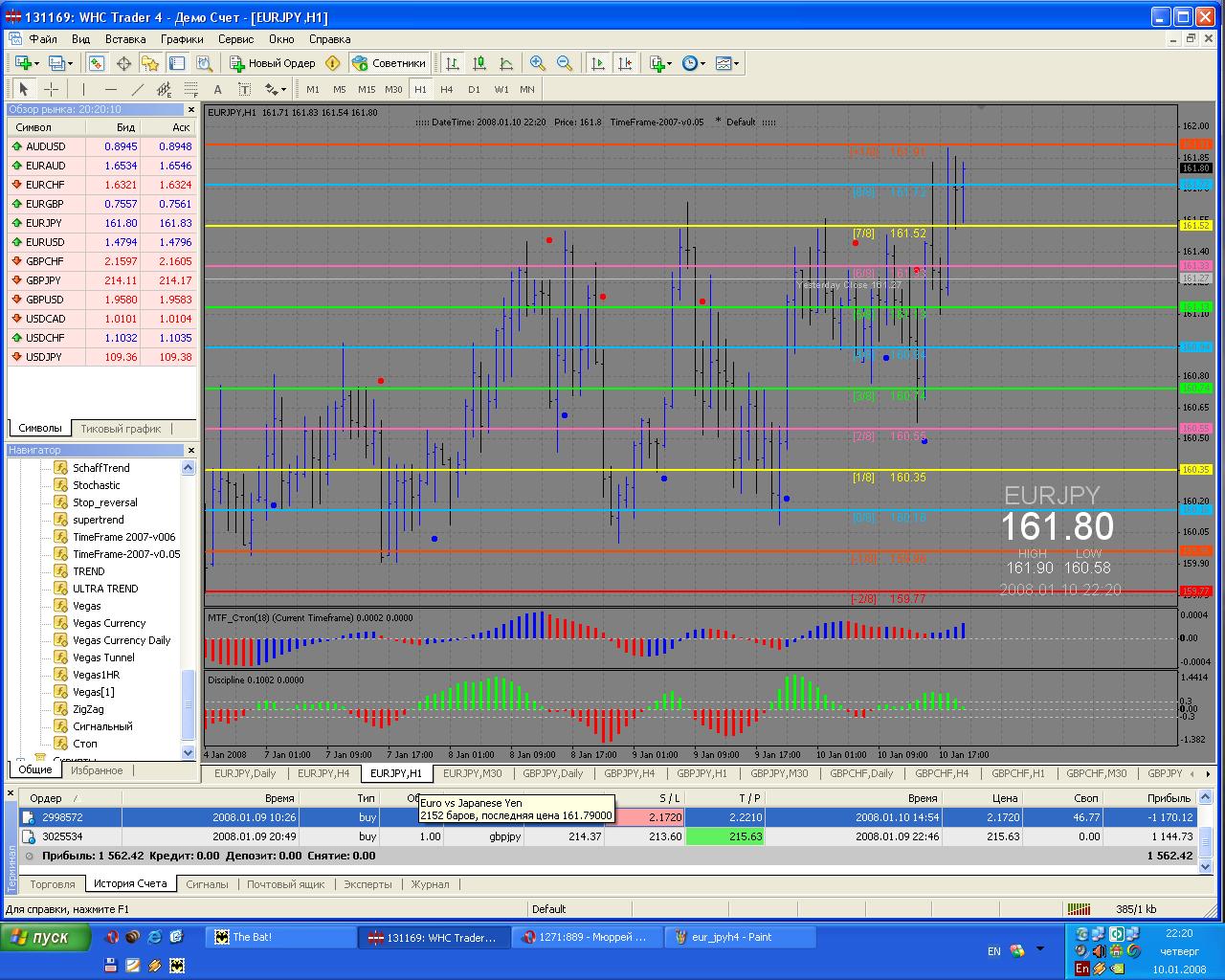Select the Trendline drawing tool

pos(138,89)
